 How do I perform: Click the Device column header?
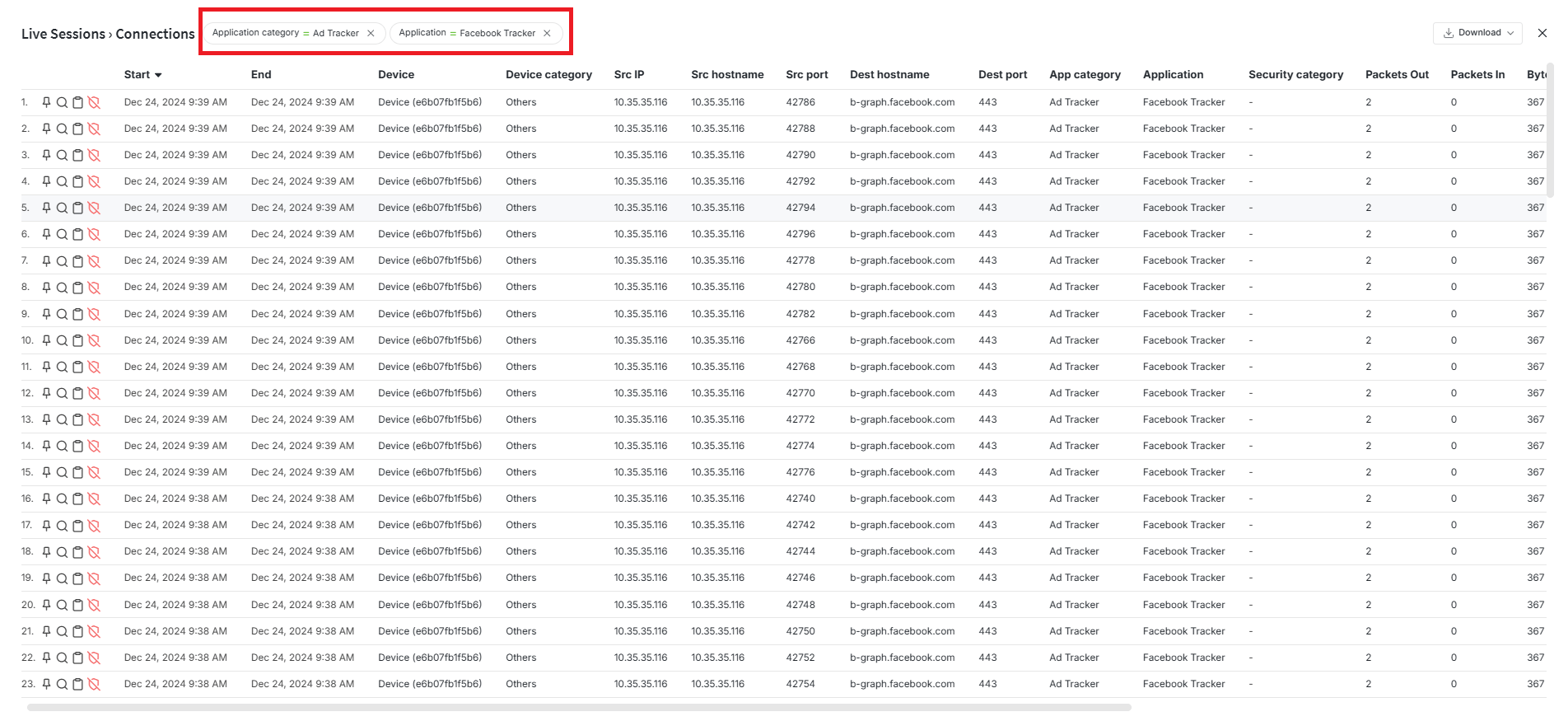pyautogui.click(x=396, y=74)
